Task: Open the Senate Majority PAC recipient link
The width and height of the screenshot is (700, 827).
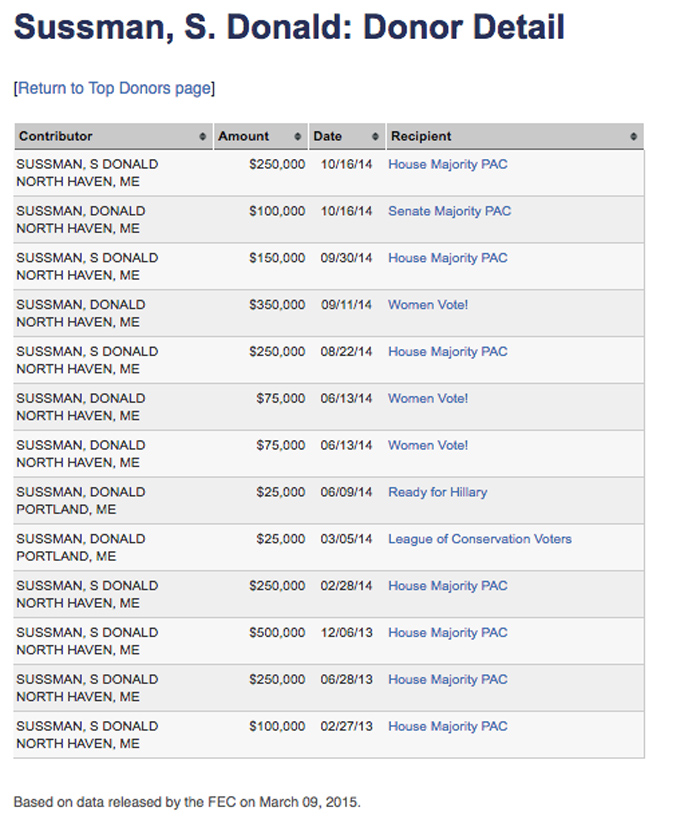Action: (449, 211)
